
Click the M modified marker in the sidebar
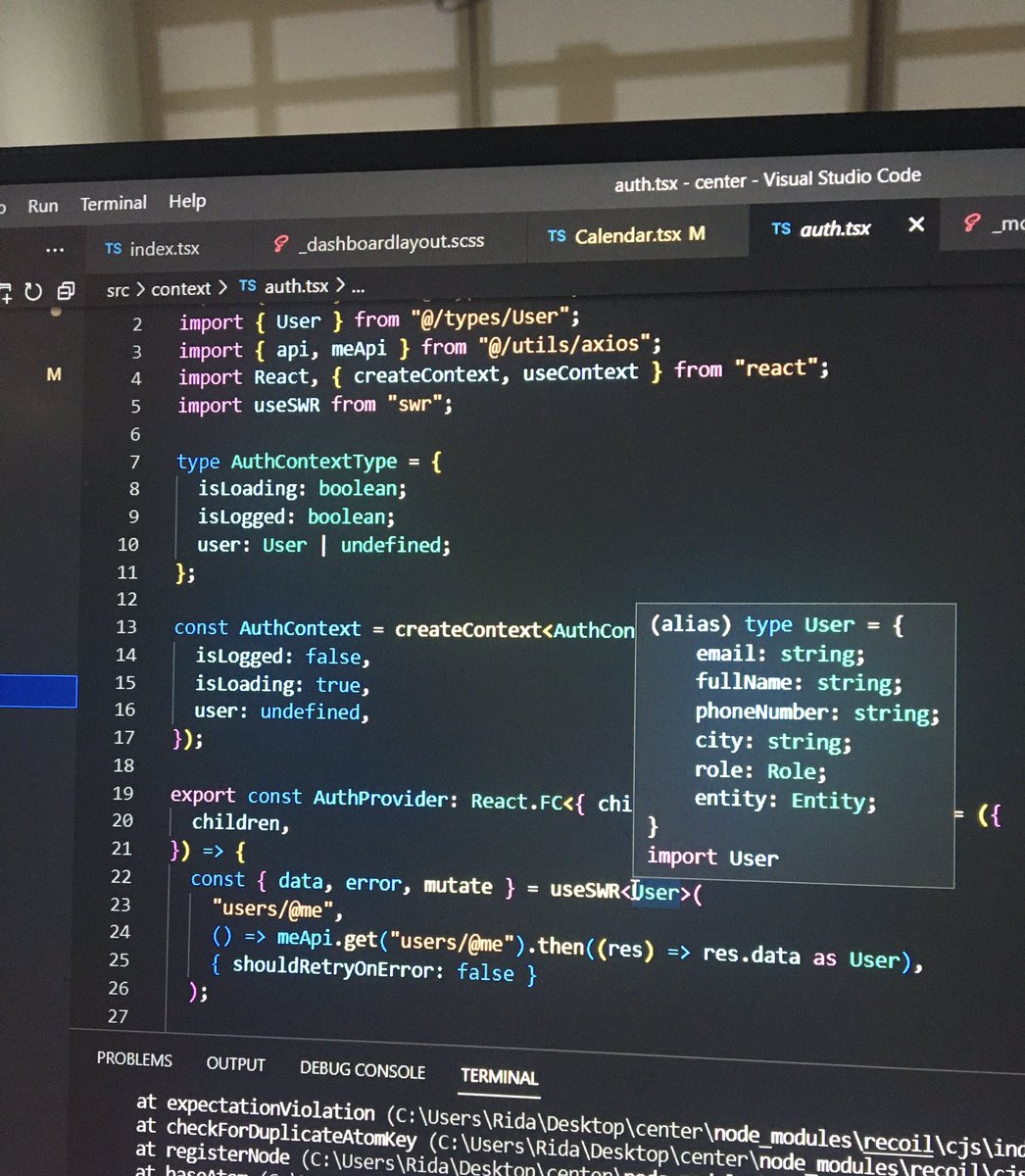[x=54, y=374]
